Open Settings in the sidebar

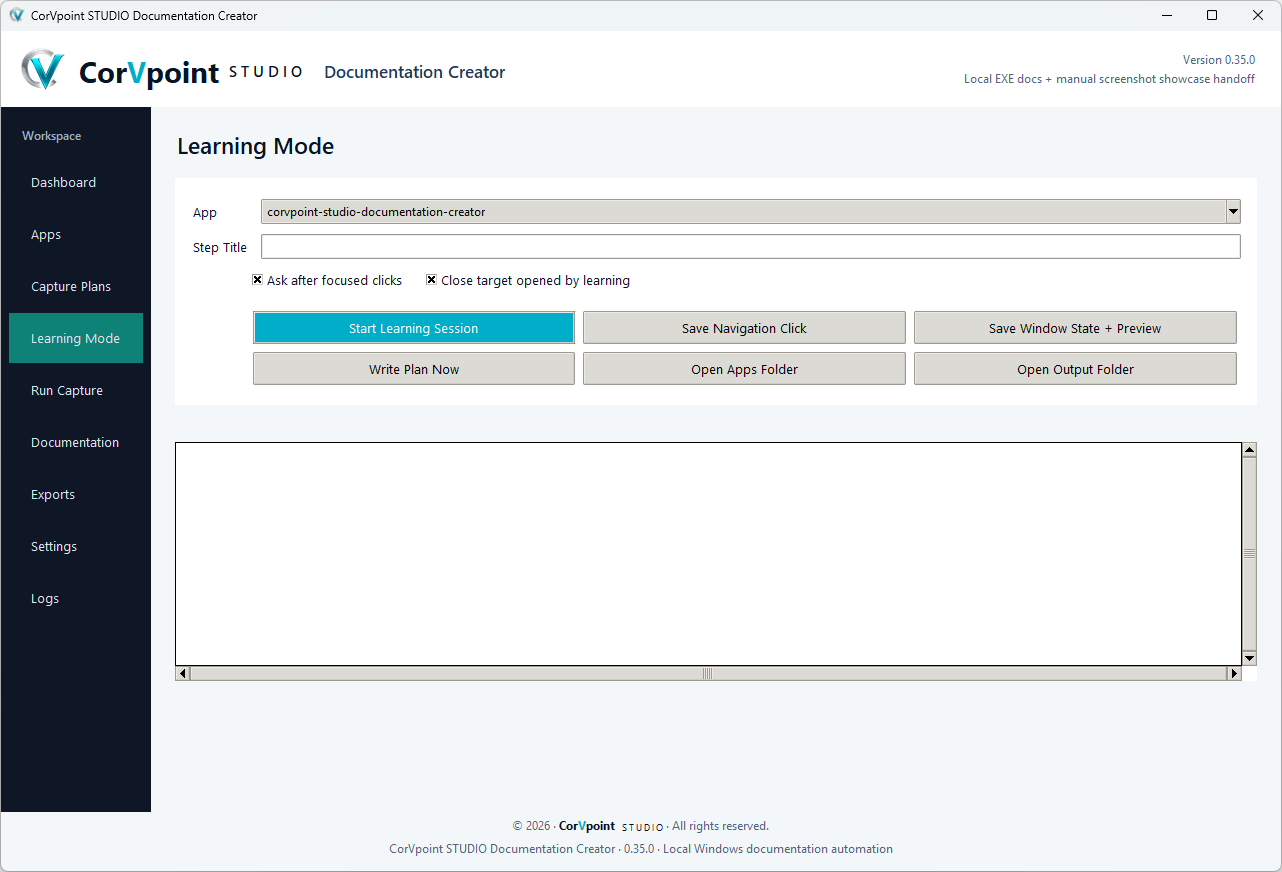pos(76,546)
